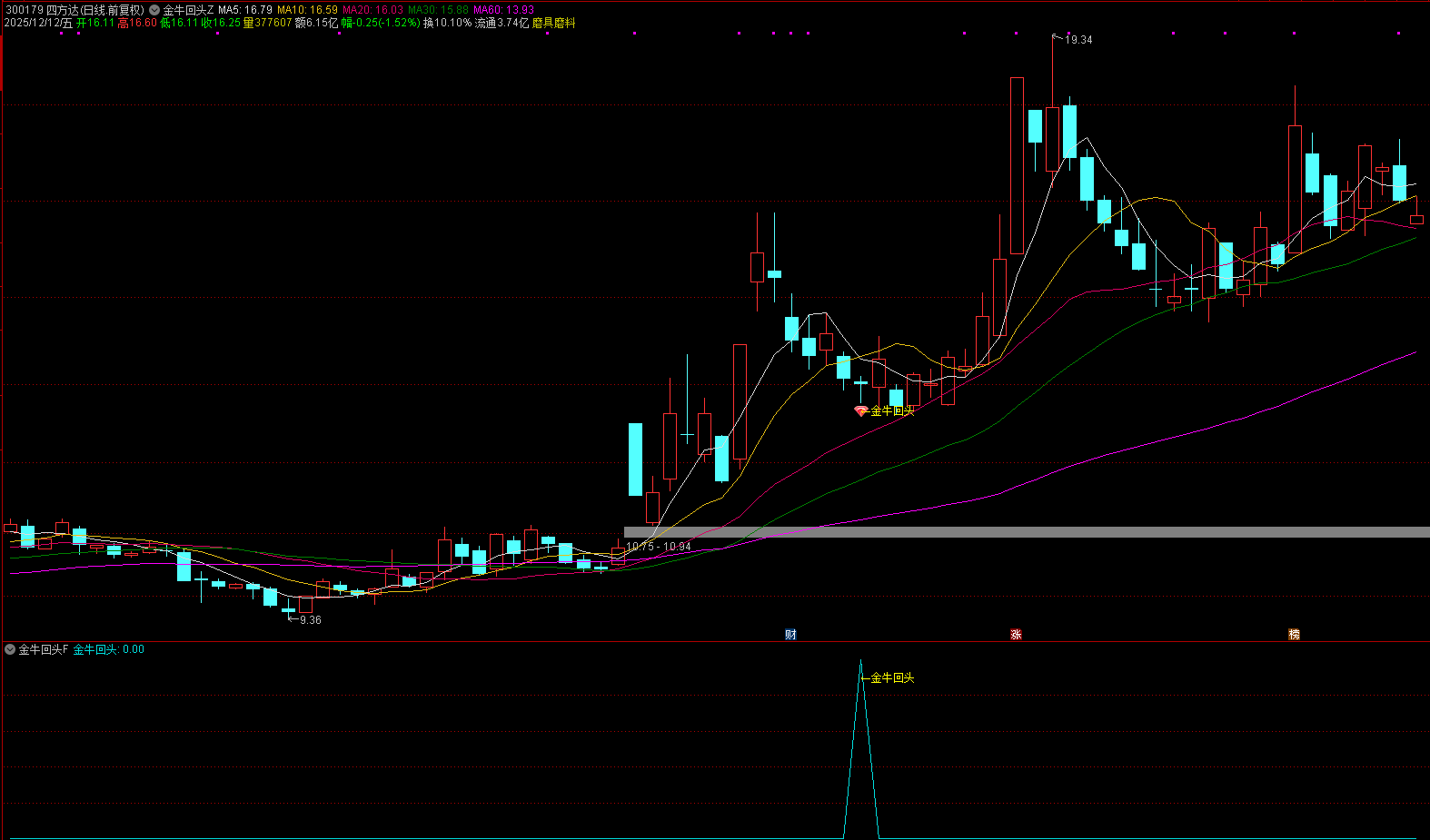Expand the 金牛回头F sub-chart indicator dropdown
The width and height of the screenshot is (1430, 840).
tap(10, 649)
